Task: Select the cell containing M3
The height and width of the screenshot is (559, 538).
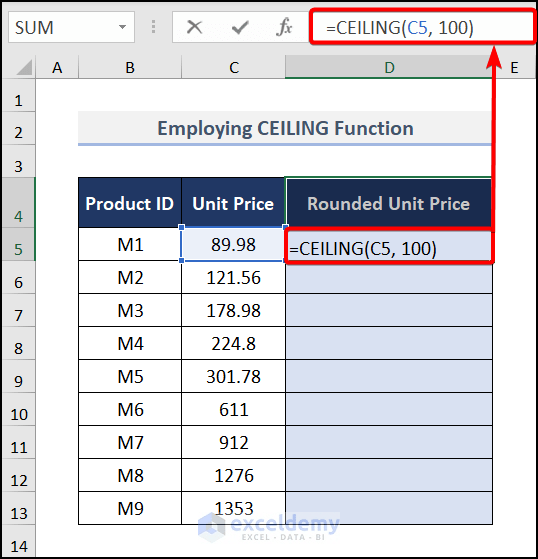Action: [130, 310]
